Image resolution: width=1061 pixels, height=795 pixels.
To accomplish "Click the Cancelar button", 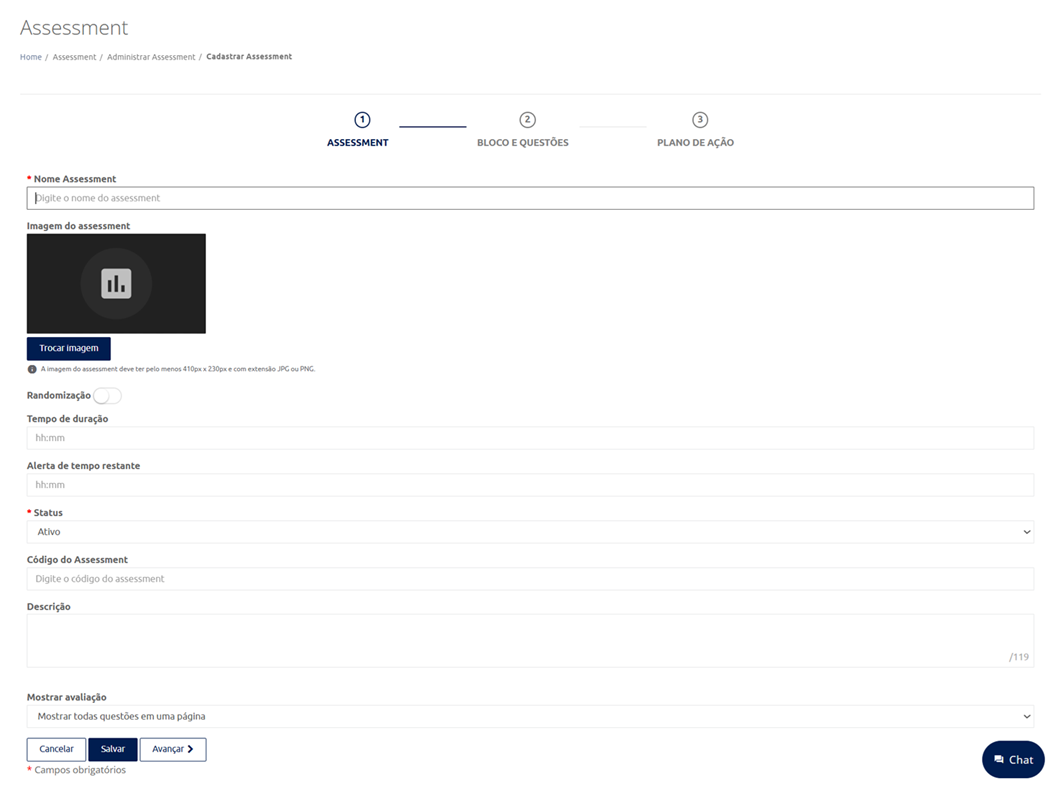I will click(x=56, y=749).
